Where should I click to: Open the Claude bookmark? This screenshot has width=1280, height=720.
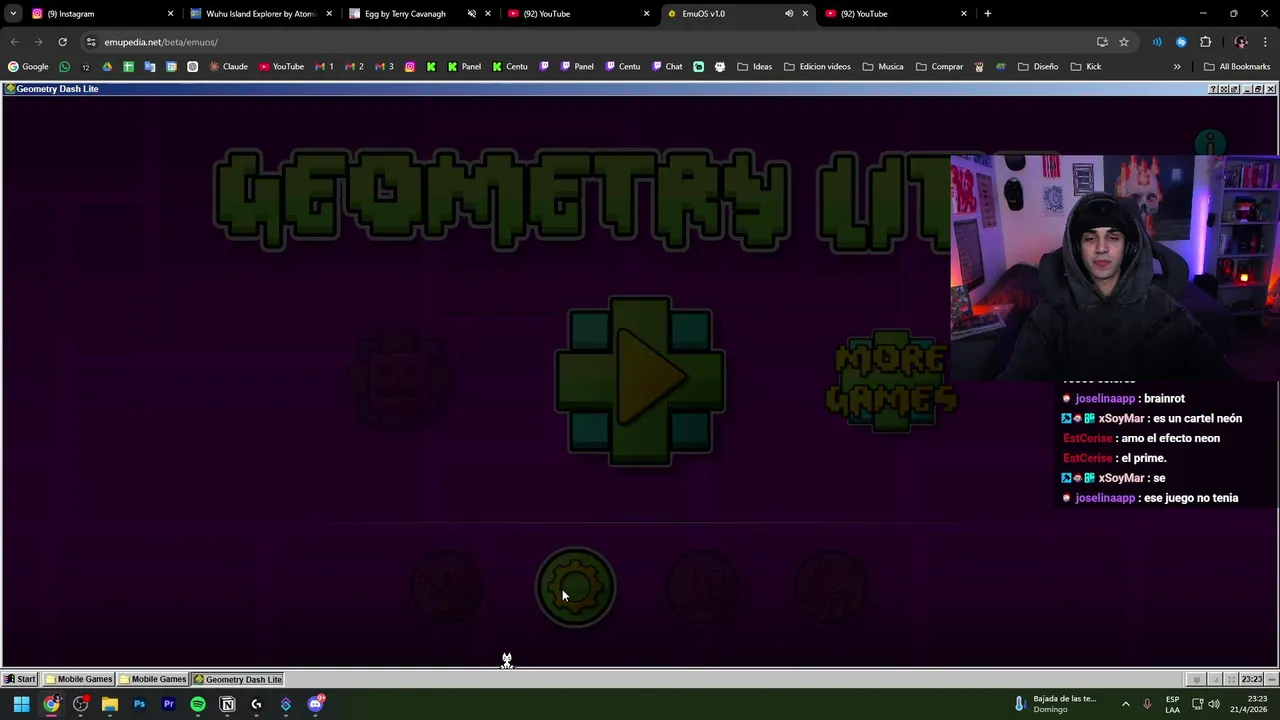(228, 67)
